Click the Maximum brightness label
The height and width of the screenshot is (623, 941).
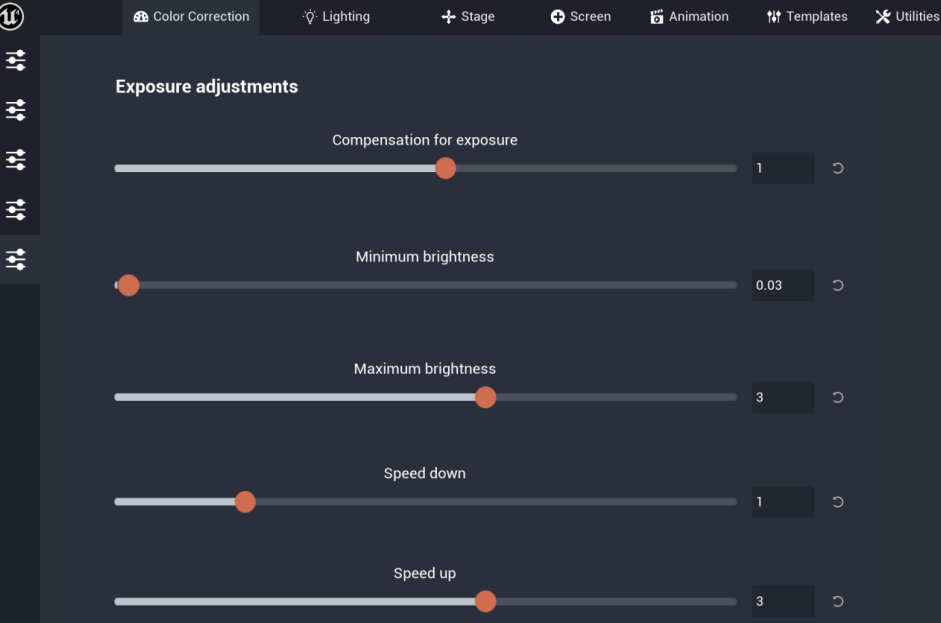point(425,369)
